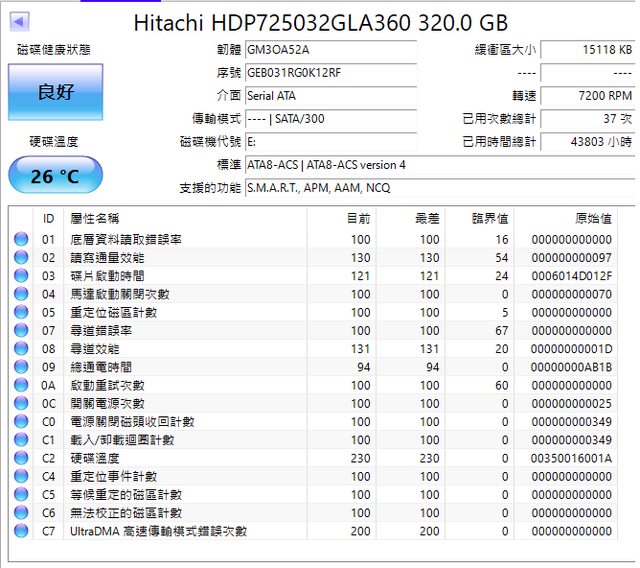Click the 已用時間總計 field showing 43803 小時

click(587, 142)
